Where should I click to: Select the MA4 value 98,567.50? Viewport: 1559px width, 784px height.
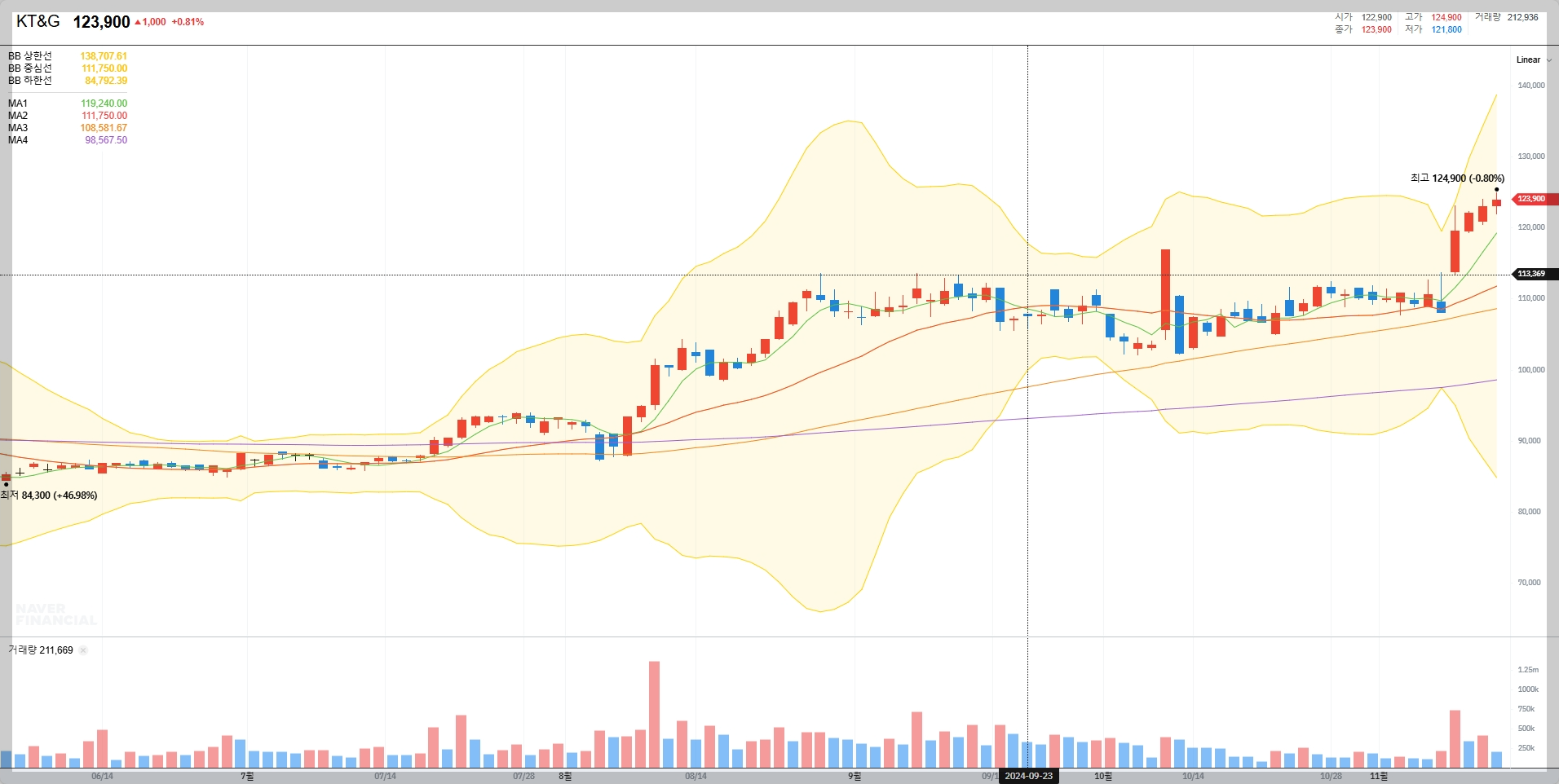click(x=106, y=140)
